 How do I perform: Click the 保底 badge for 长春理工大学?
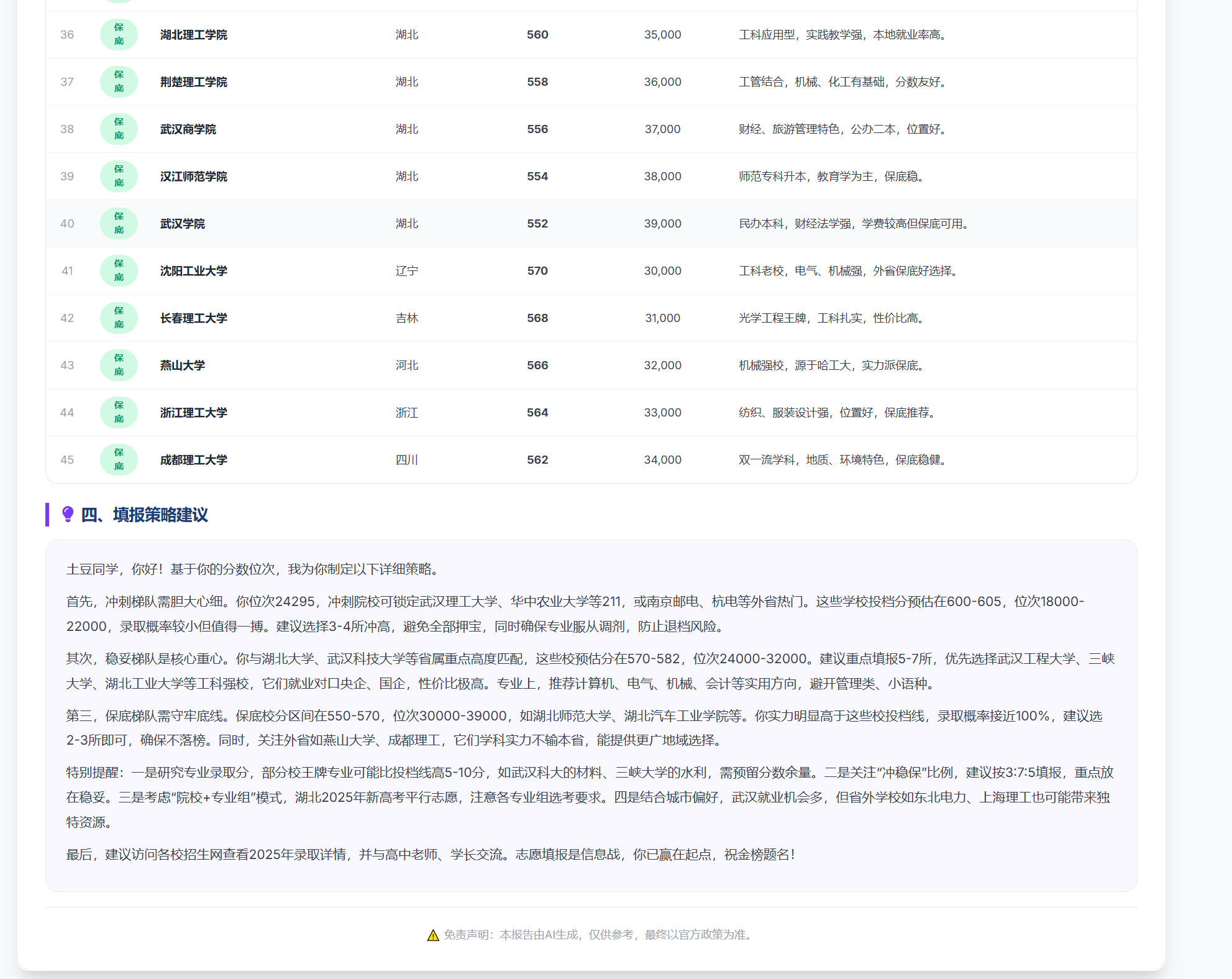pyautogui.click(x=119, y=318)
